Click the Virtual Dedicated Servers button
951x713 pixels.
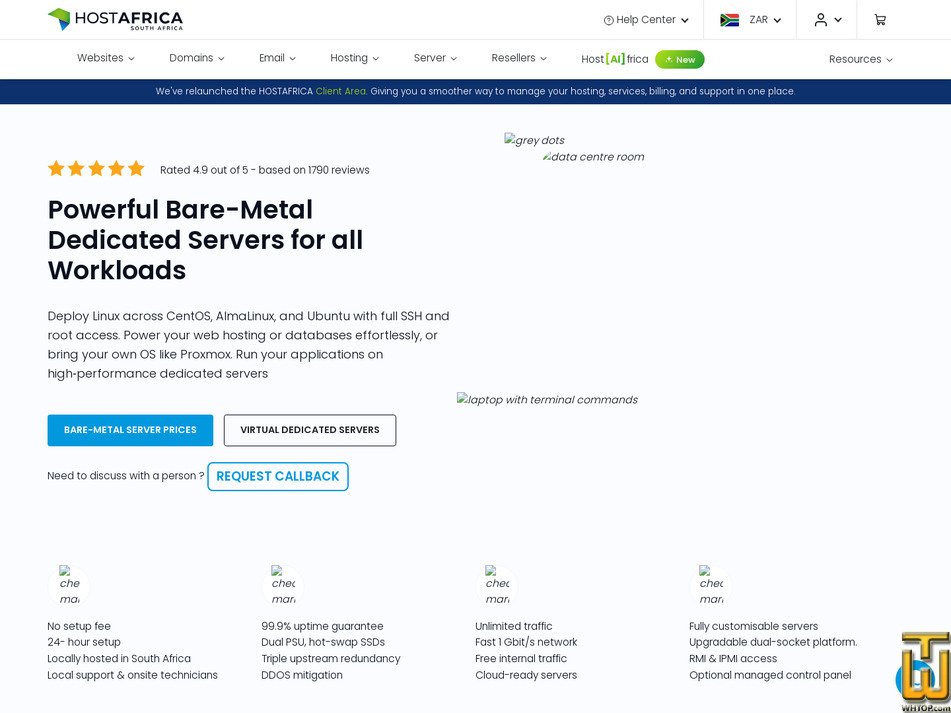(x=310, y=430)
